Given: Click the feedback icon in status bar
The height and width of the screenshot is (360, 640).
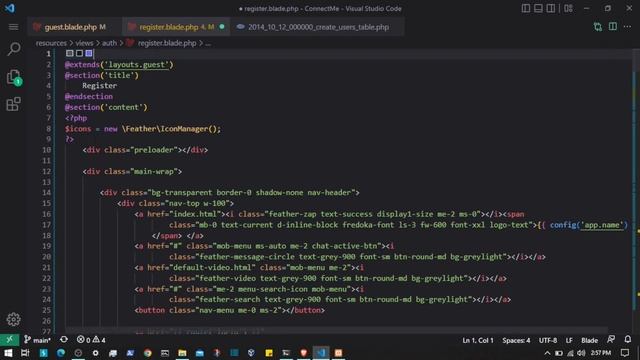Looking at the screenshot, I should 611,340.
